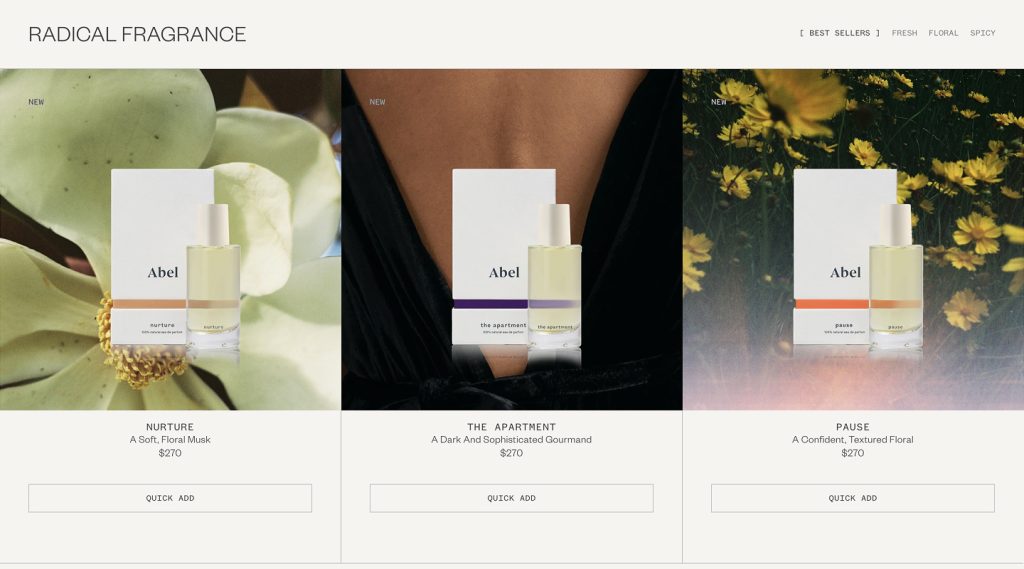Open the Nurture product image
The height and width of the screenshot is (569, 1024).
(170, 240)
